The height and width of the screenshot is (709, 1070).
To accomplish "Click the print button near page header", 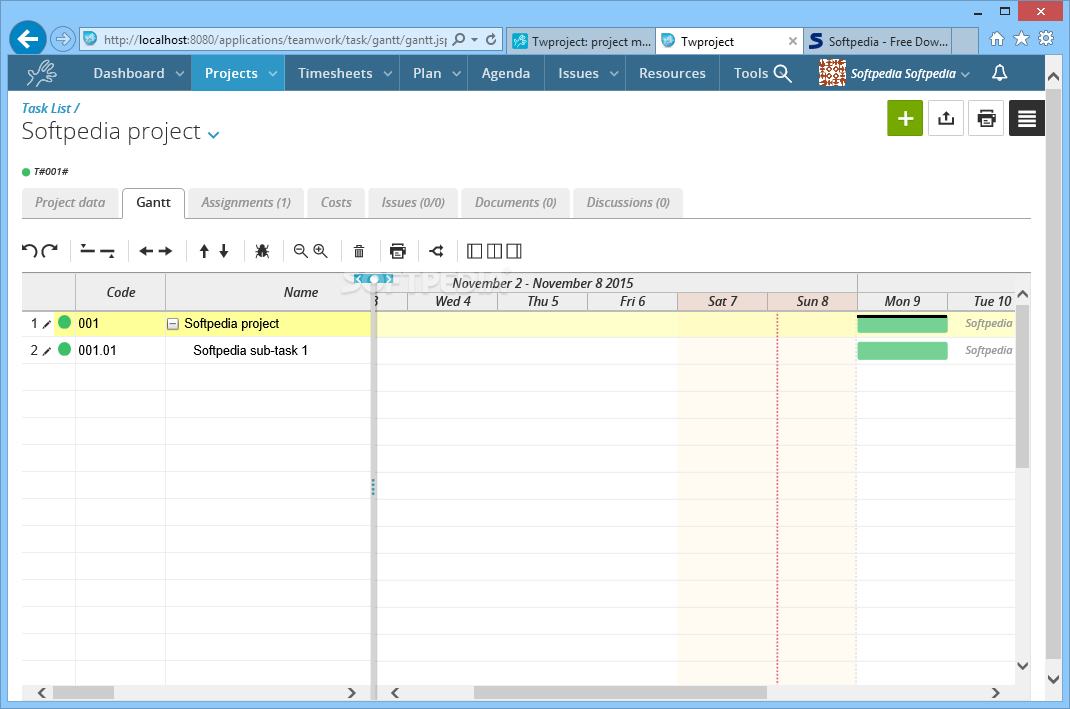I will tap(986, 118).
